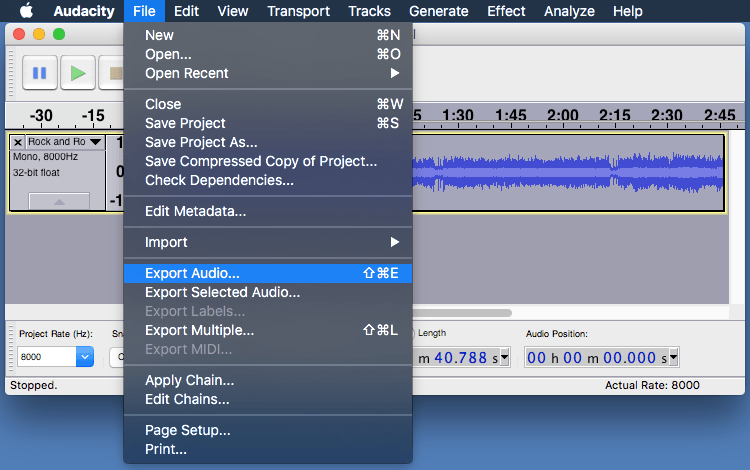
Task: Open the Tracks menu
Action: pyautogui.click(x=369, y=11)
